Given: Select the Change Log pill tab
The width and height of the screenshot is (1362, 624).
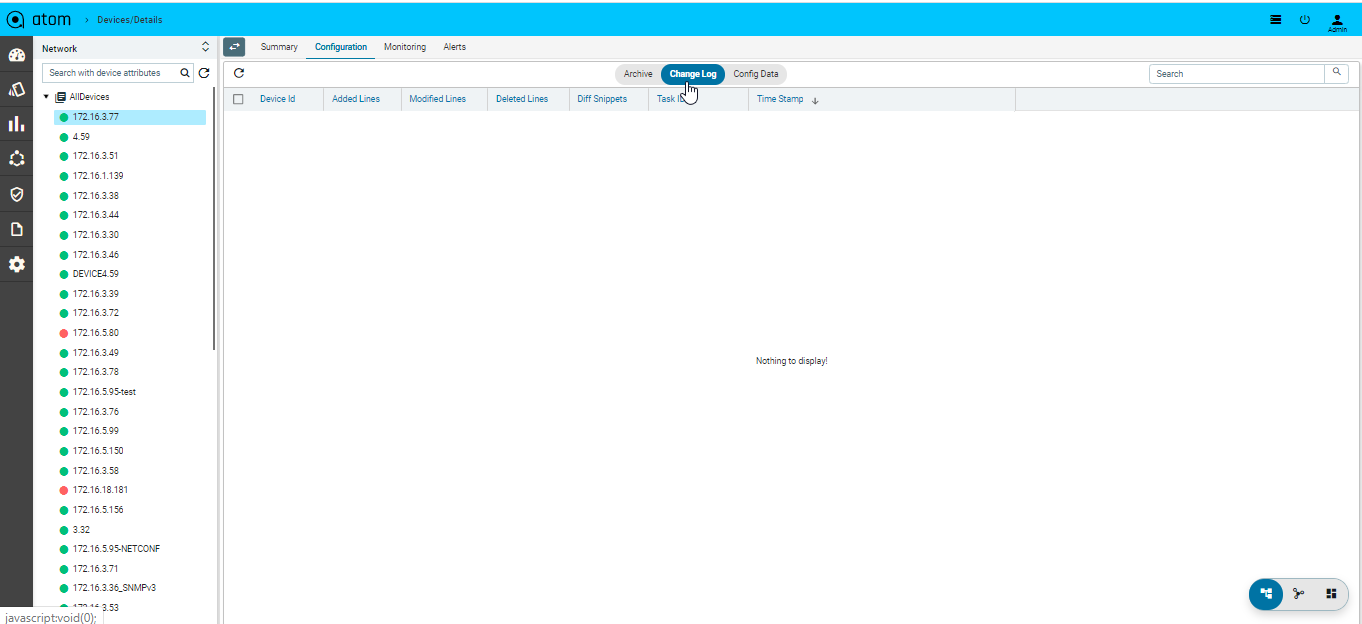Looking at the screenshot, I should 693,74.
